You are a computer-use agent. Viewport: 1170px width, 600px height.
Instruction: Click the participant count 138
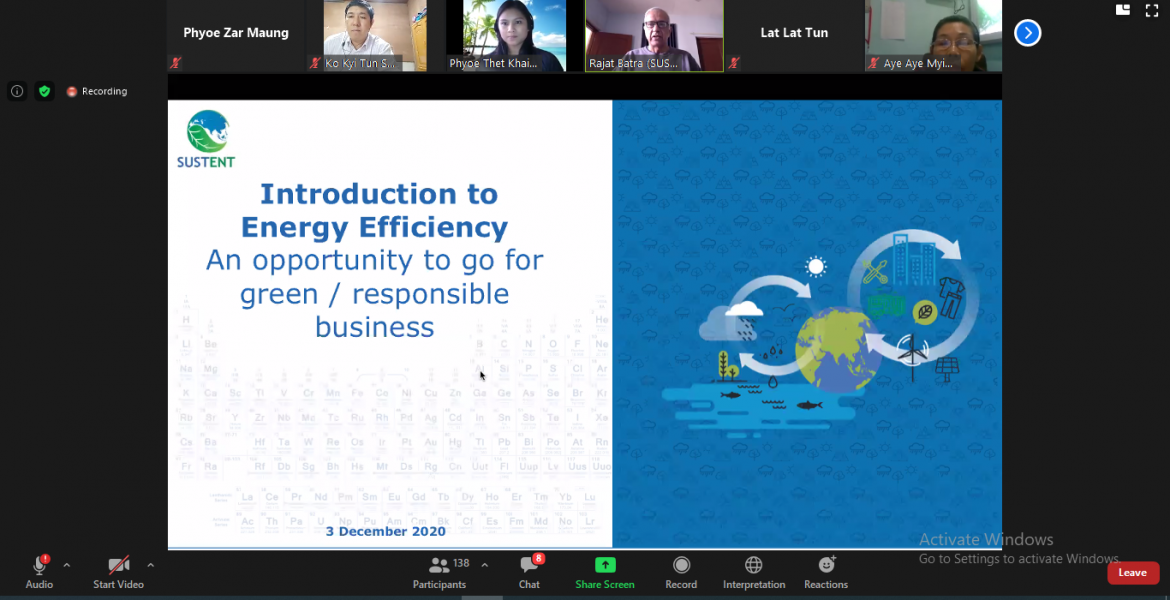[x=461, y=563]
